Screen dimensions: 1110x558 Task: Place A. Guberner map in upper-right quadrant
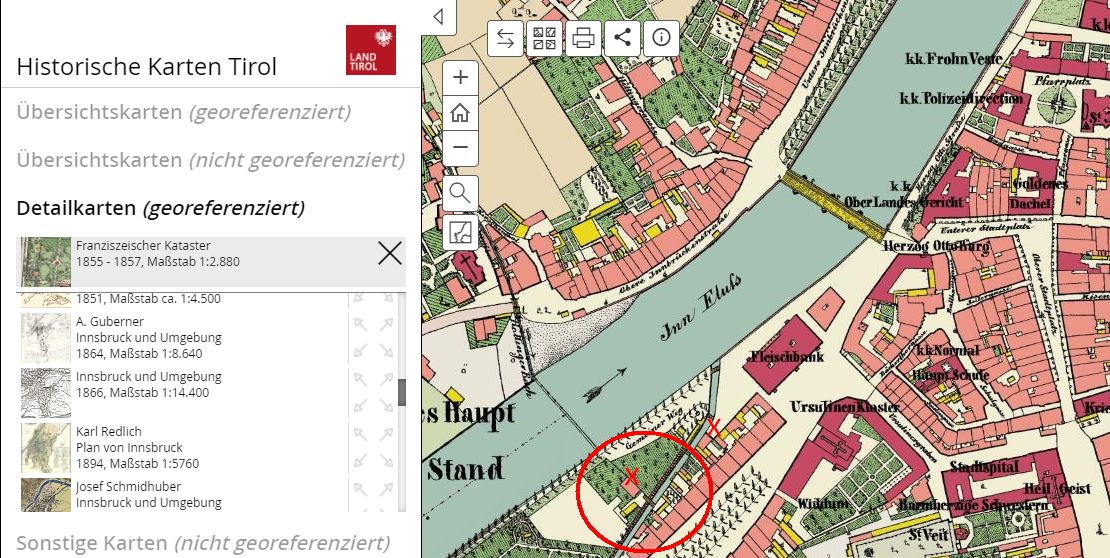[x=386, y=325]
